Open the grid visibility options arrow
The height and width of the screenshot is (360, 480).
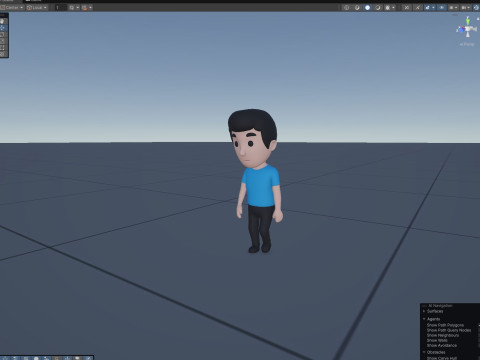[x=78, y=7]
